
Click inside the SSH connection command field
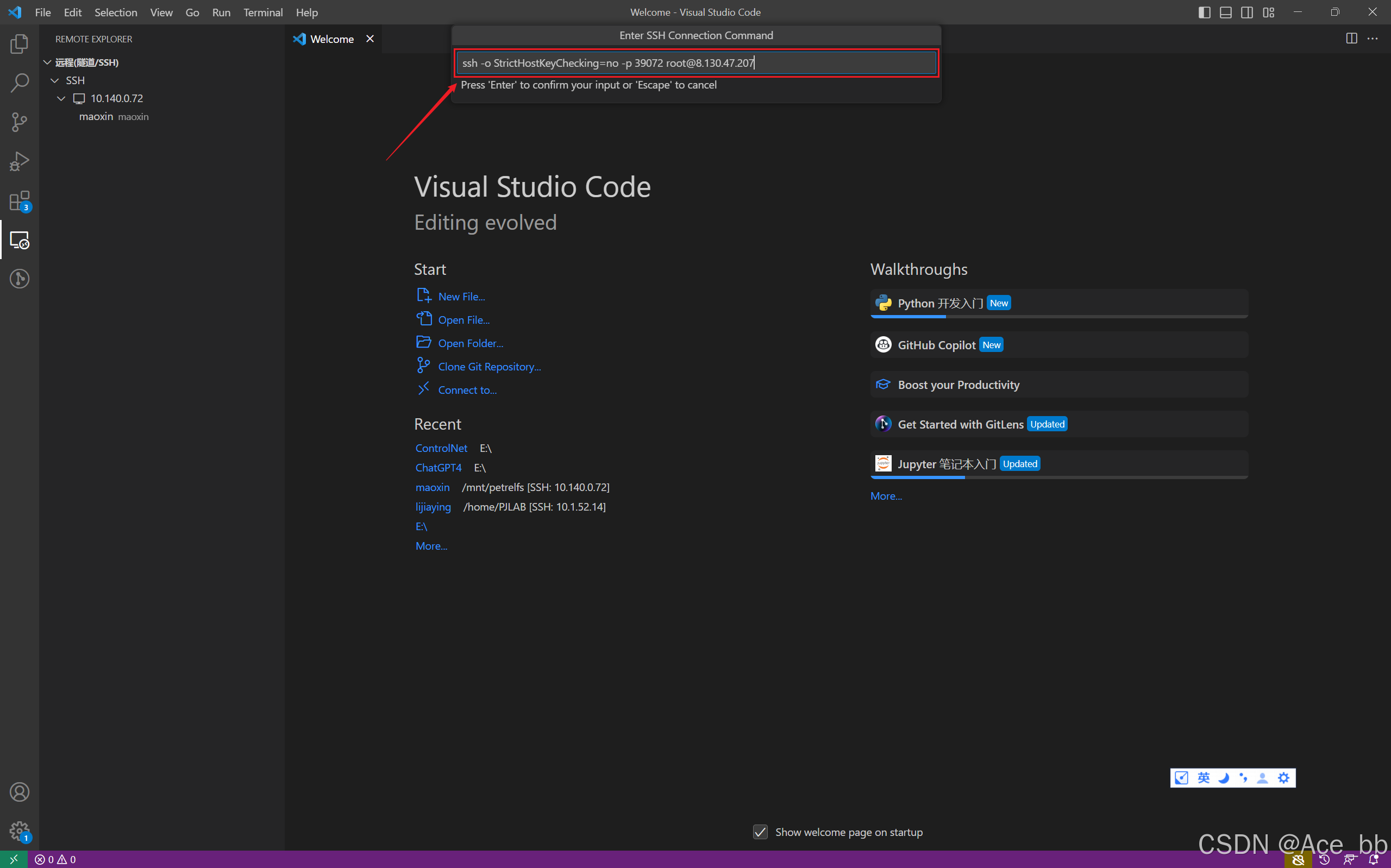point(697,62)
